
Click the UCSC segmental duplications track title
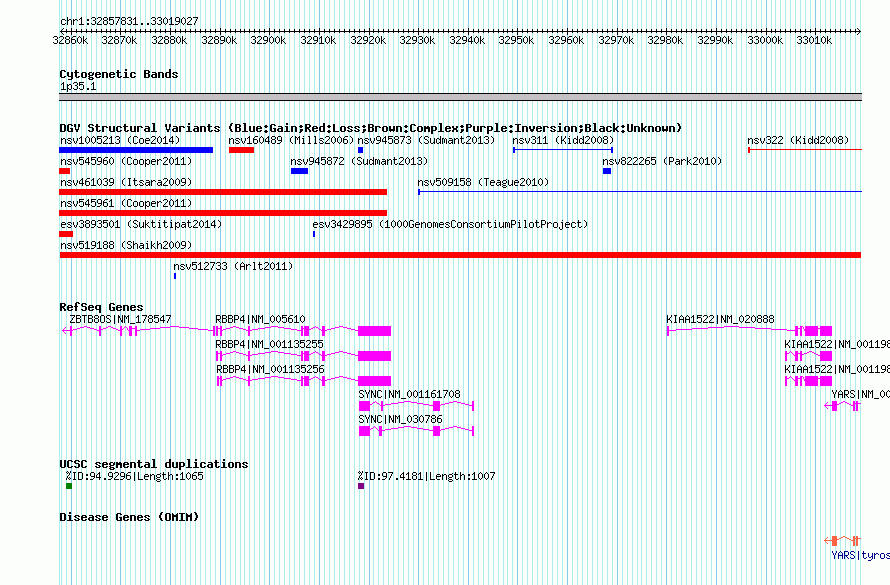coord(154,464)
